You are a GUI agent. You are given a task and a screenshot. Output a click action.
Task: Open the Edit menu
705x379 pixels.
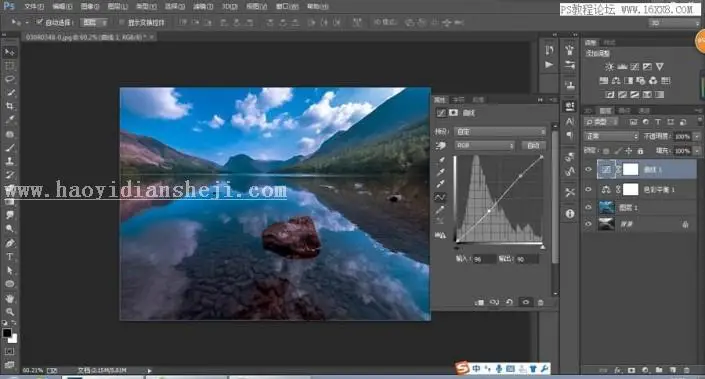(x=62, y=6)
